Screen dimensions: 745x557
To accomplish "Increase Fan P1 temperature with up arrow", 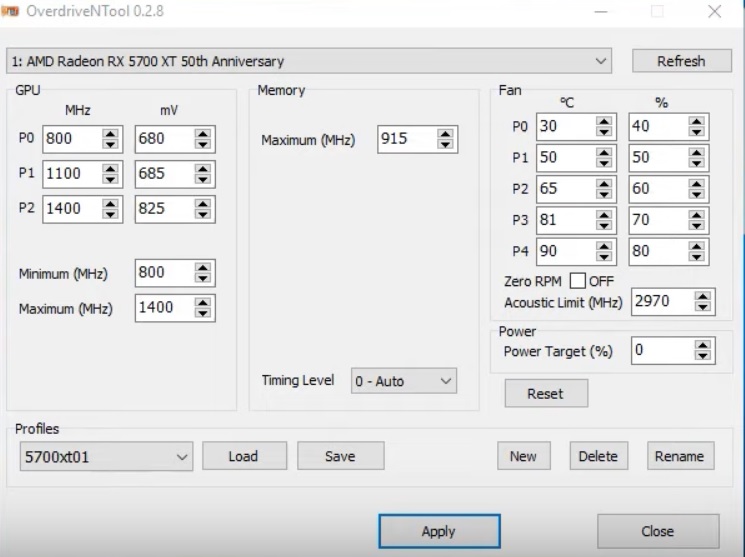I will [604, 153].
